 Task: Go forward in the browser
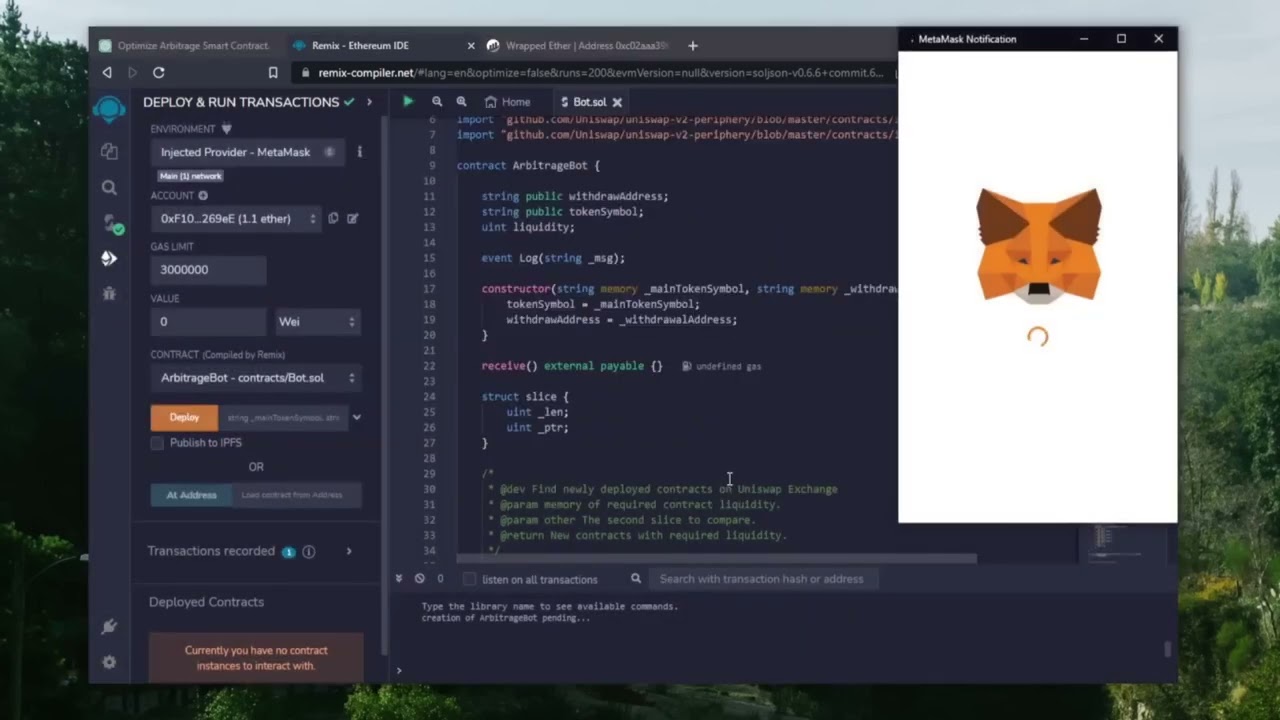pos(132,73)
